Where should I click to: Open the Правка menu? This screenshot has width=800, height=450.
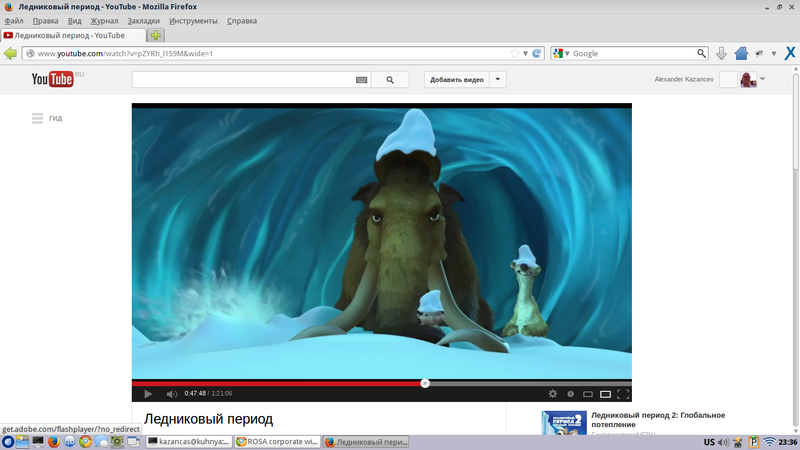tap(45, 21)
